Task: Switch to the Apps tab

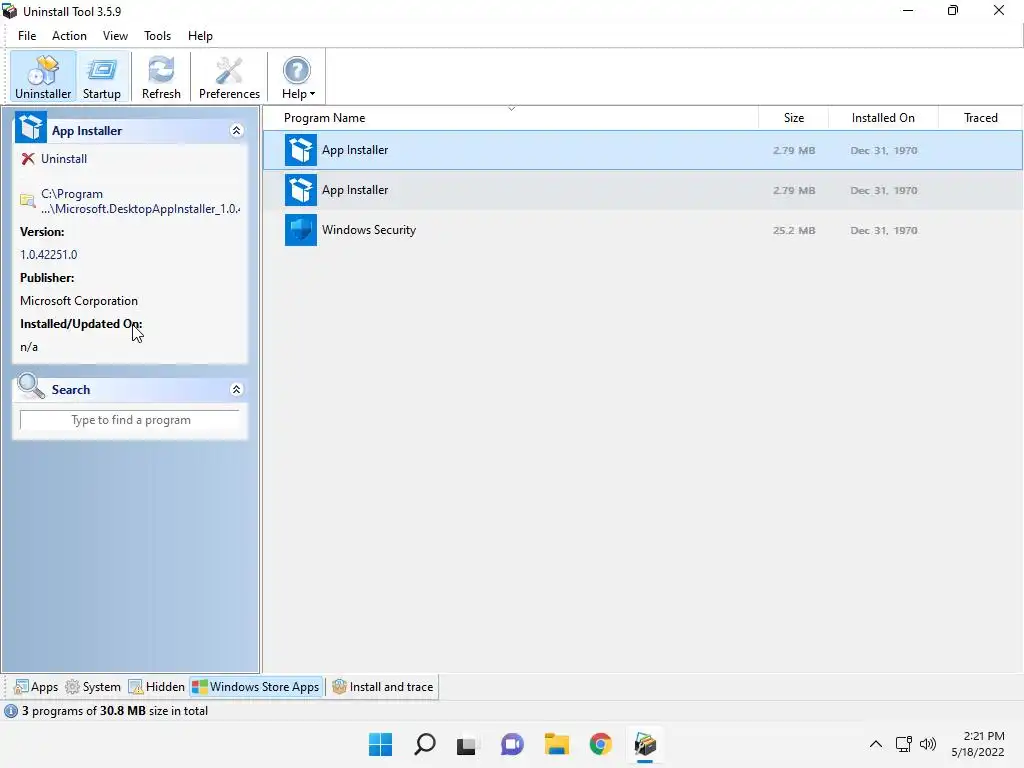Action: point(37,687)
